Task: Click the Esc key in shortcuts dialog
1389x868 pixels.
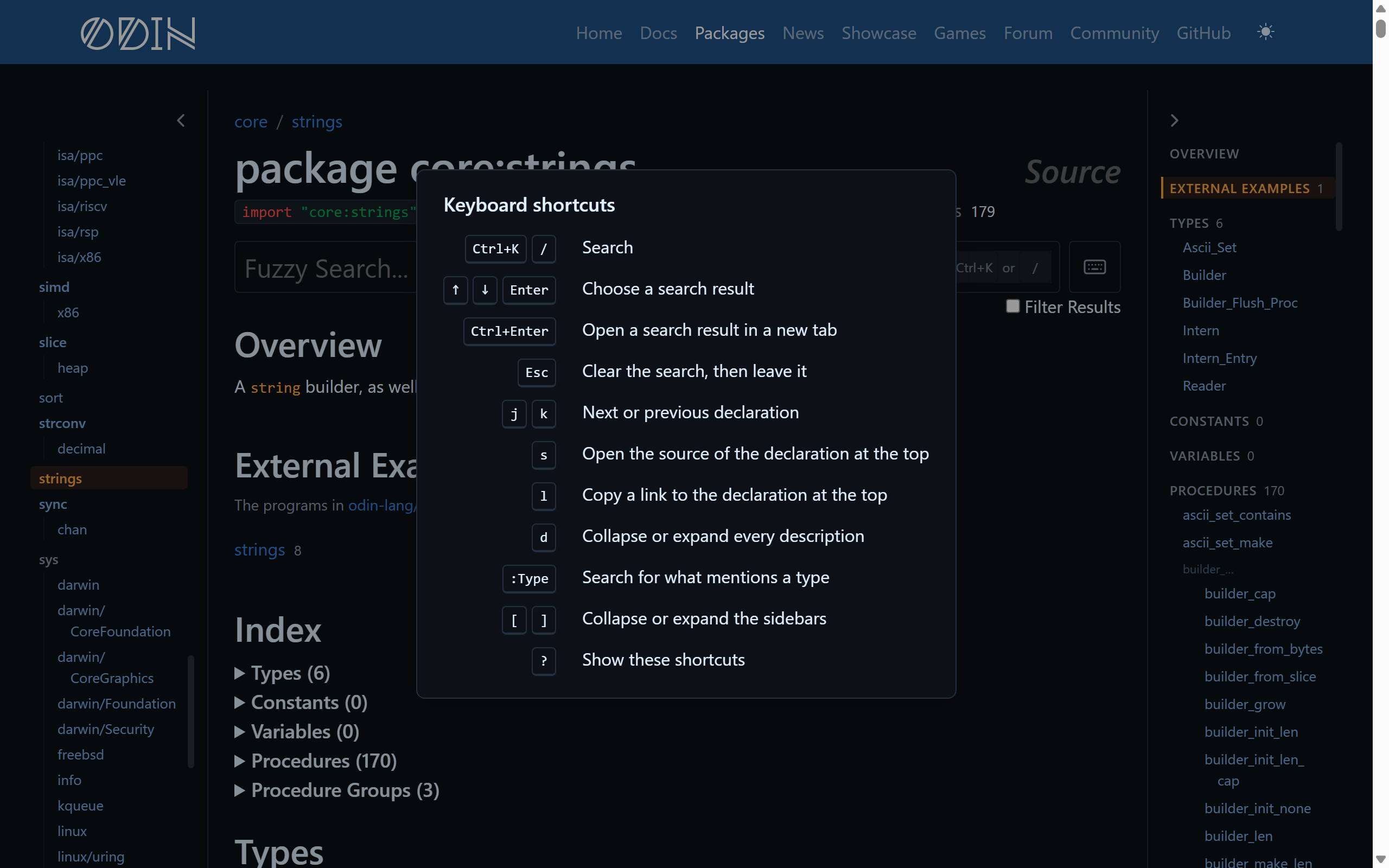Action: 537,373
